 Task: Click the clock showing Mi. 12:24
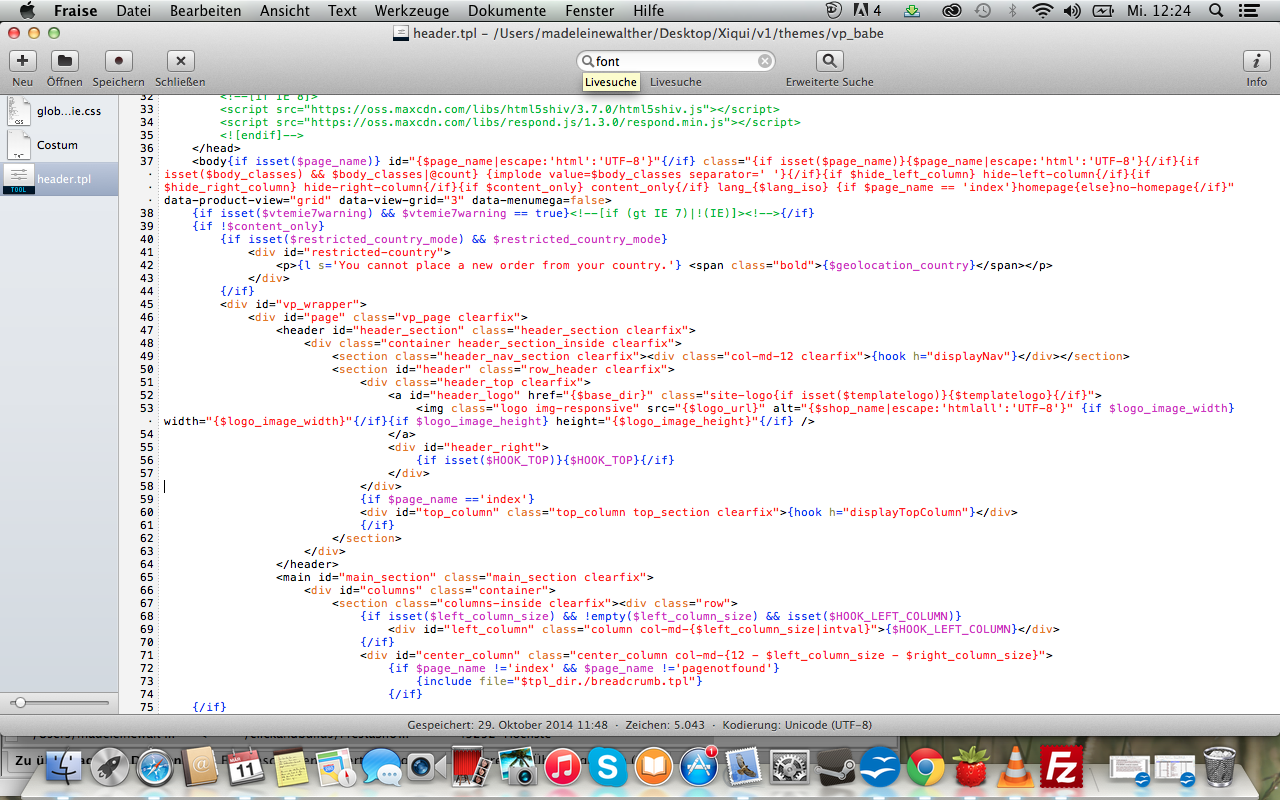click(1158, 11)
